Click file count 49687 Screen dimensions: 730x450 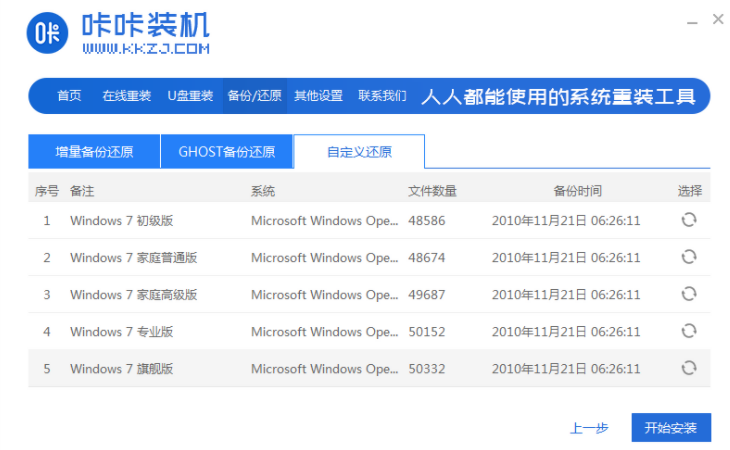click(x=427, y=295)
